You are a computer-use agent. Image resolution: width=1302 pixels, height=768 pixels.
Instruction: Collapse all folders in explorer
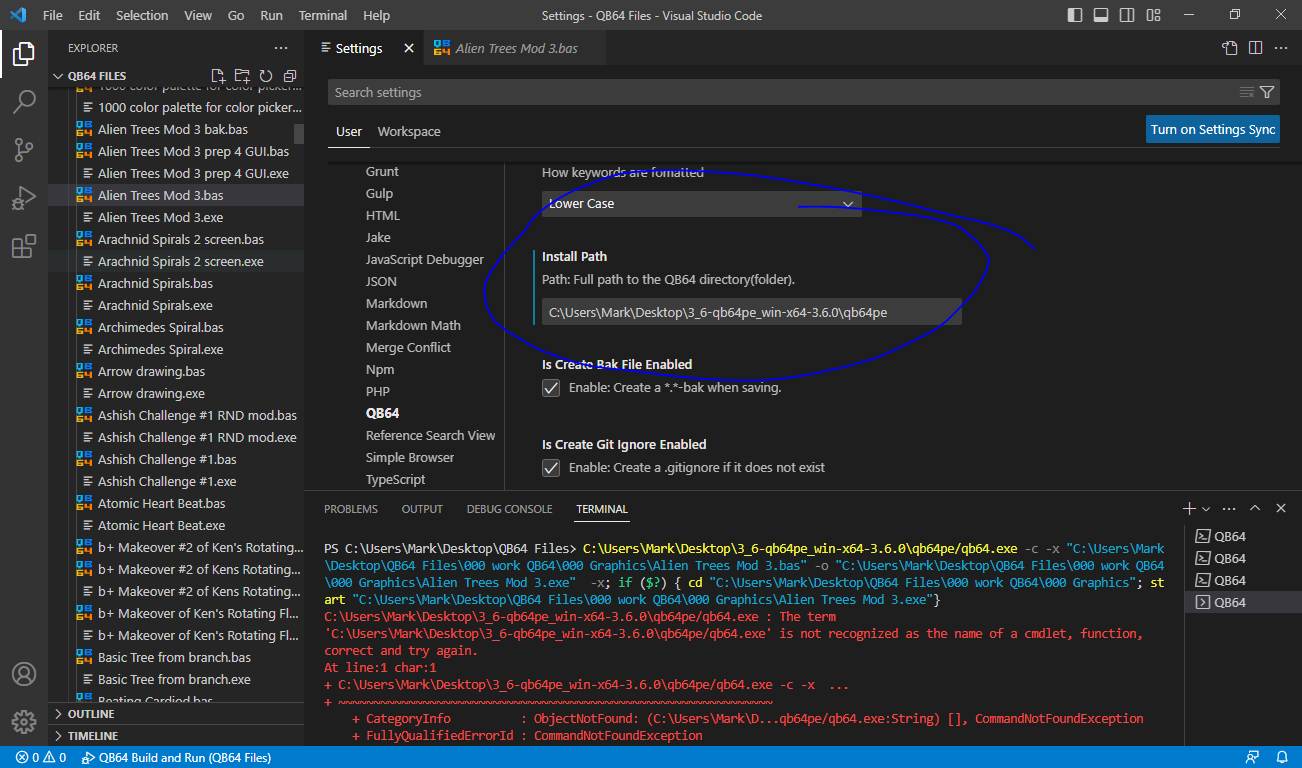(x=290, y=76)
